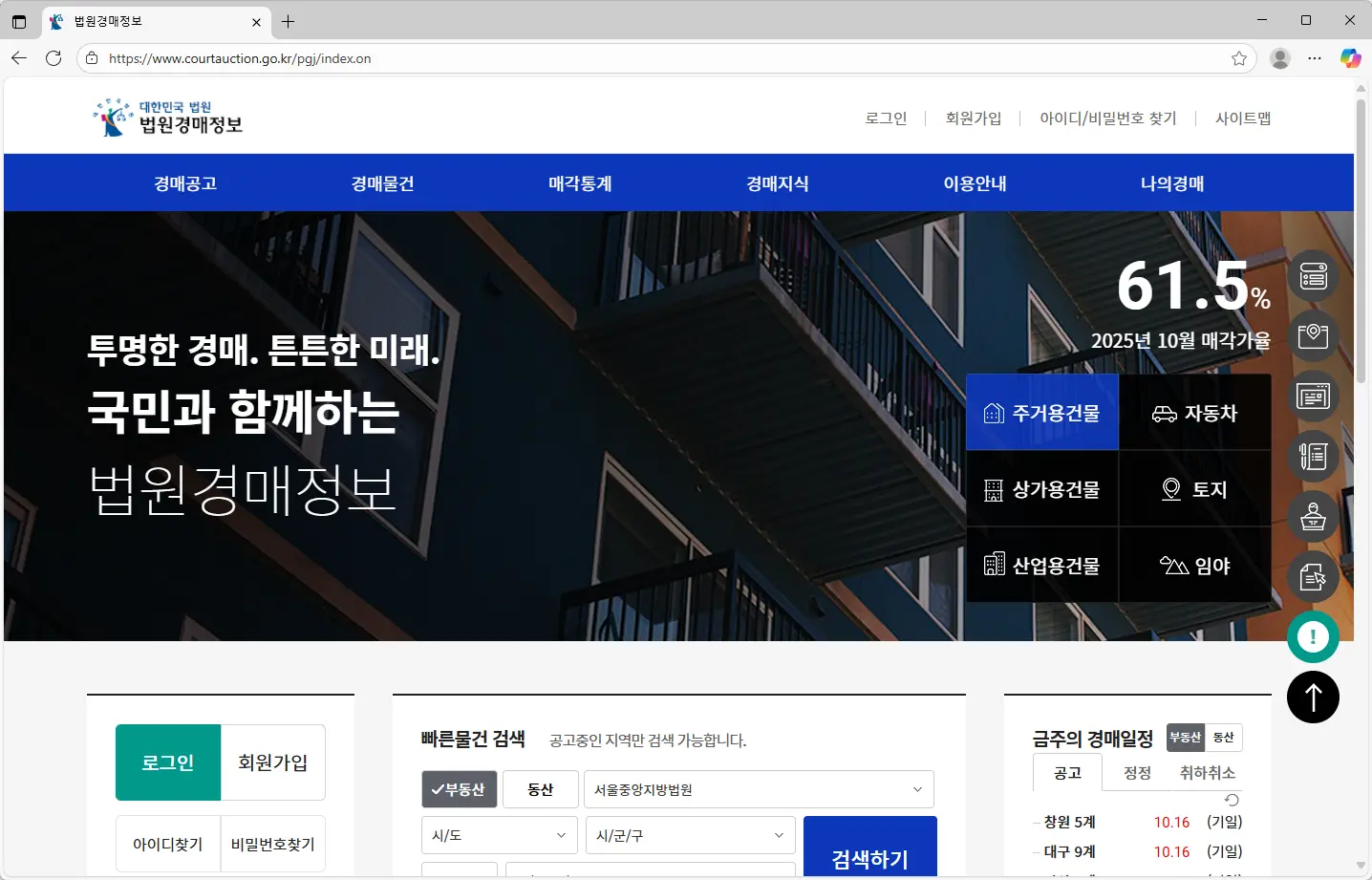This screenshot has width=1372, height=880.
Task: Click the green 로그인 button
Action: pos(168,762)
